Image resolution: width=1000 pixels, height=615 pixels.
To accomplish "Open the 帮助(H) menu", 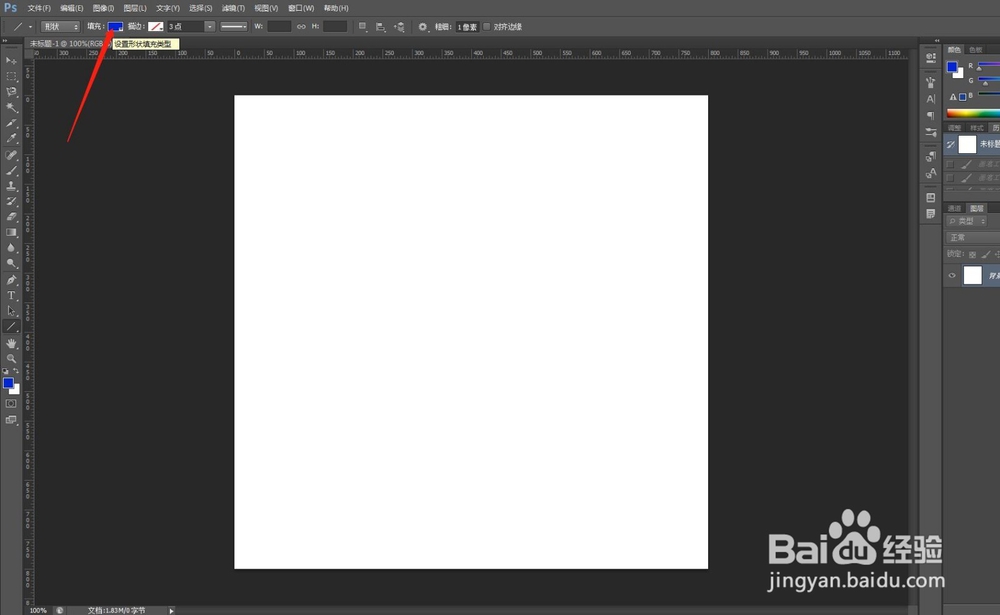I will pyautogui.click(x=336, y=8).
